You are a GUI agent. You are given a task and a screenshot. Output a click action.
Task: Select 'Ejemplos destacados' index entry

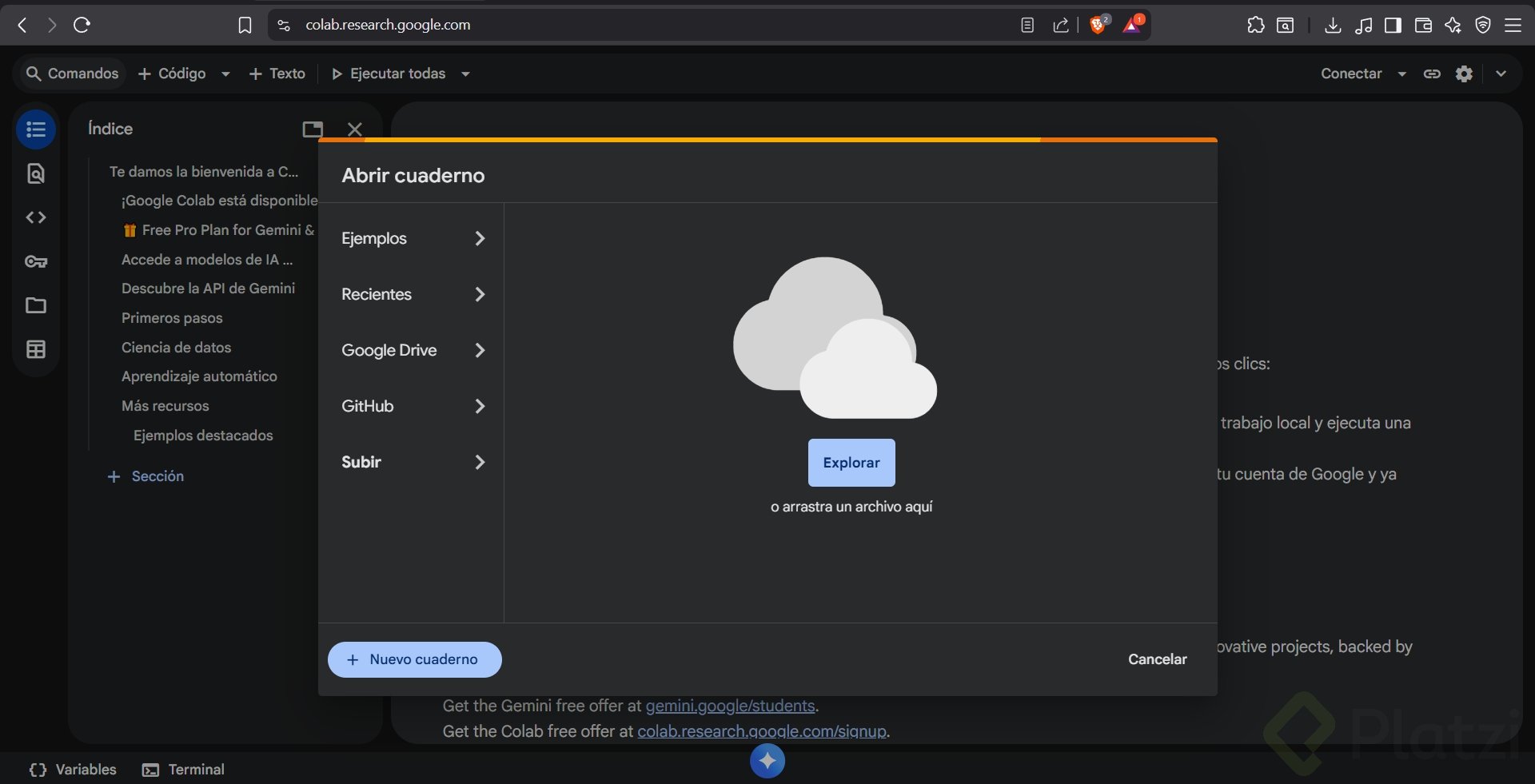203,436
